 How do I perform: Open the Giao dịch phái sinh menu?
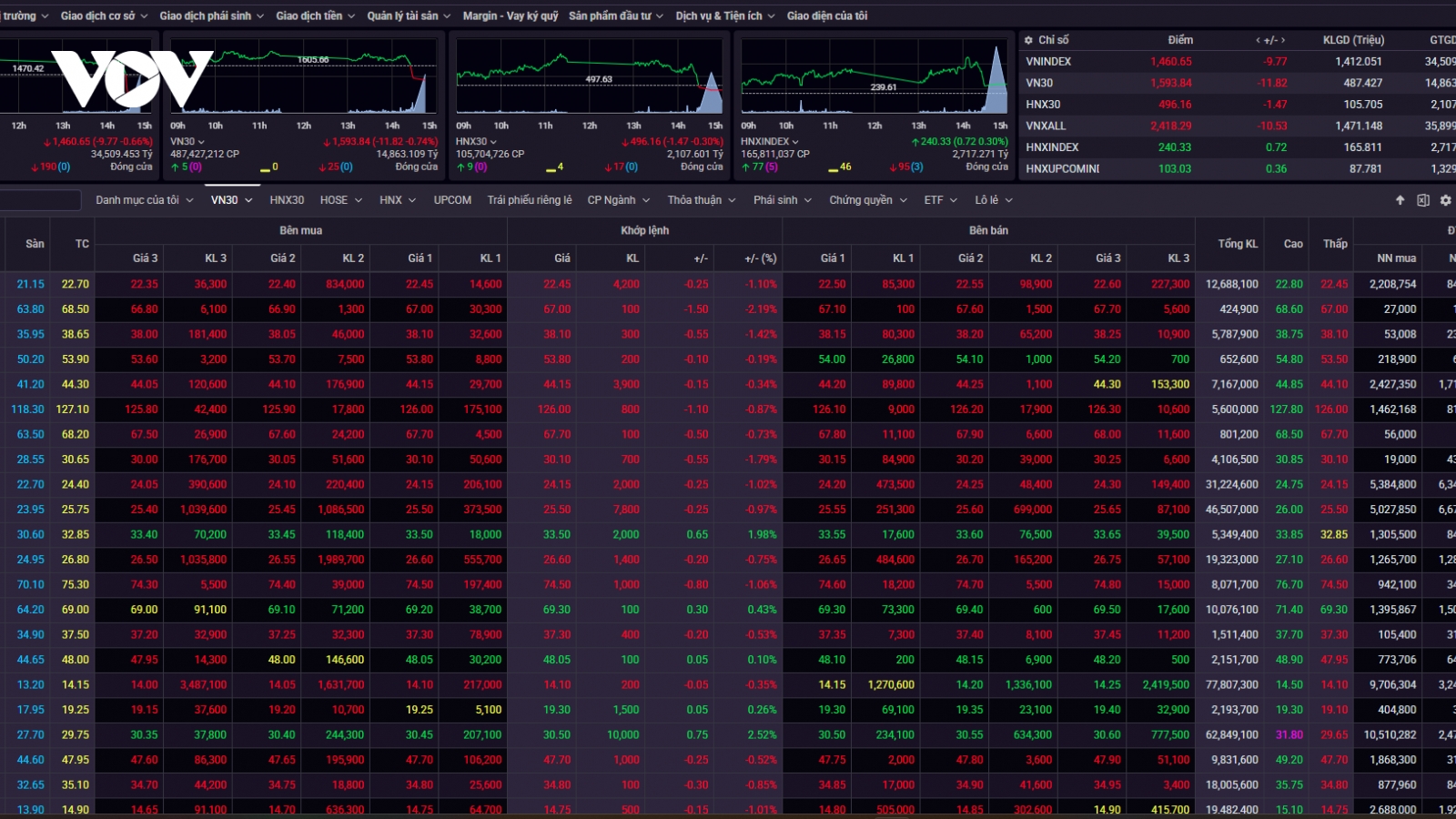pyautogui.click(x=211, y=15)
